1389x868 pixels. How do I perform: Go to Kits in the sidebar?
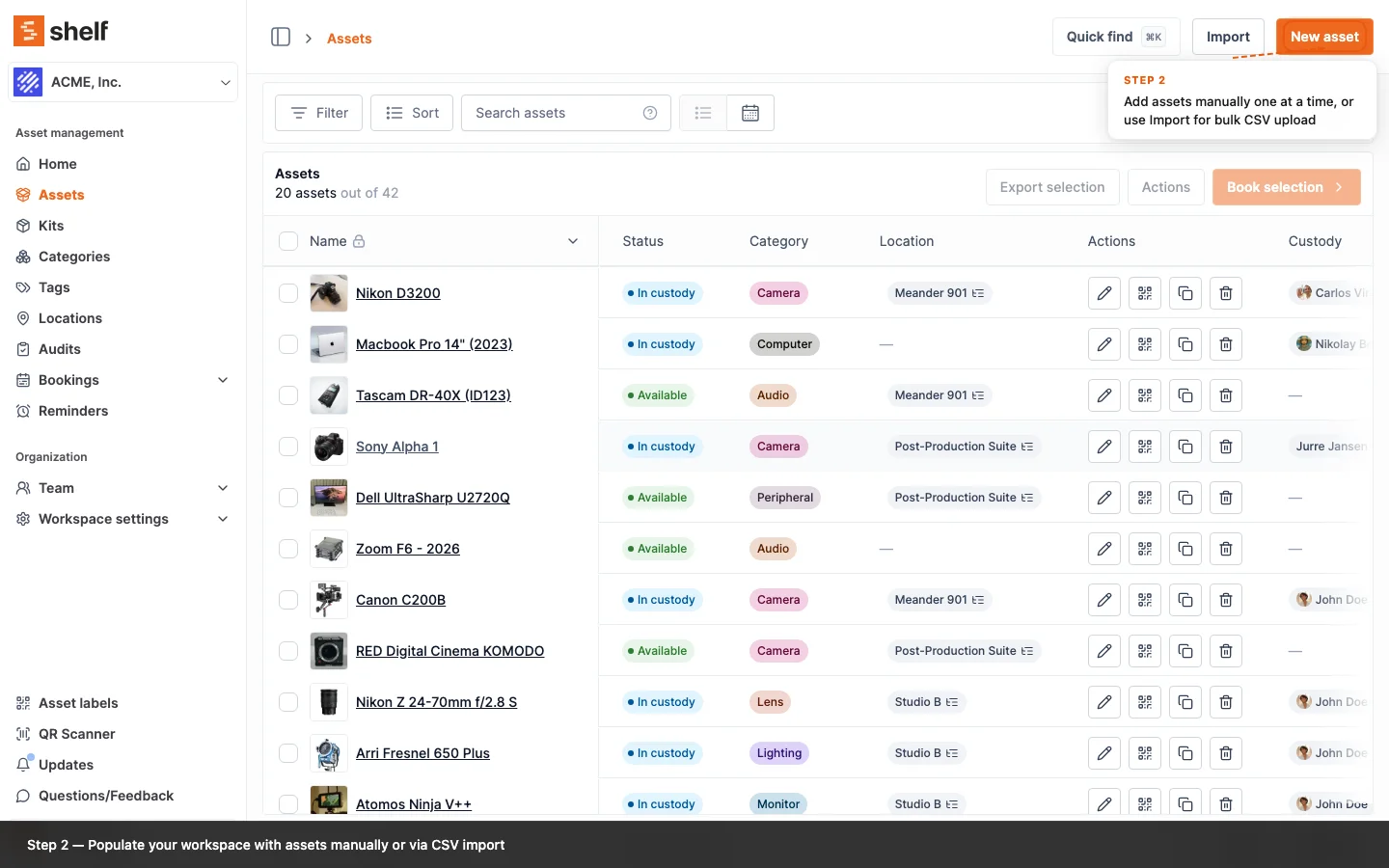pos(51,226)
